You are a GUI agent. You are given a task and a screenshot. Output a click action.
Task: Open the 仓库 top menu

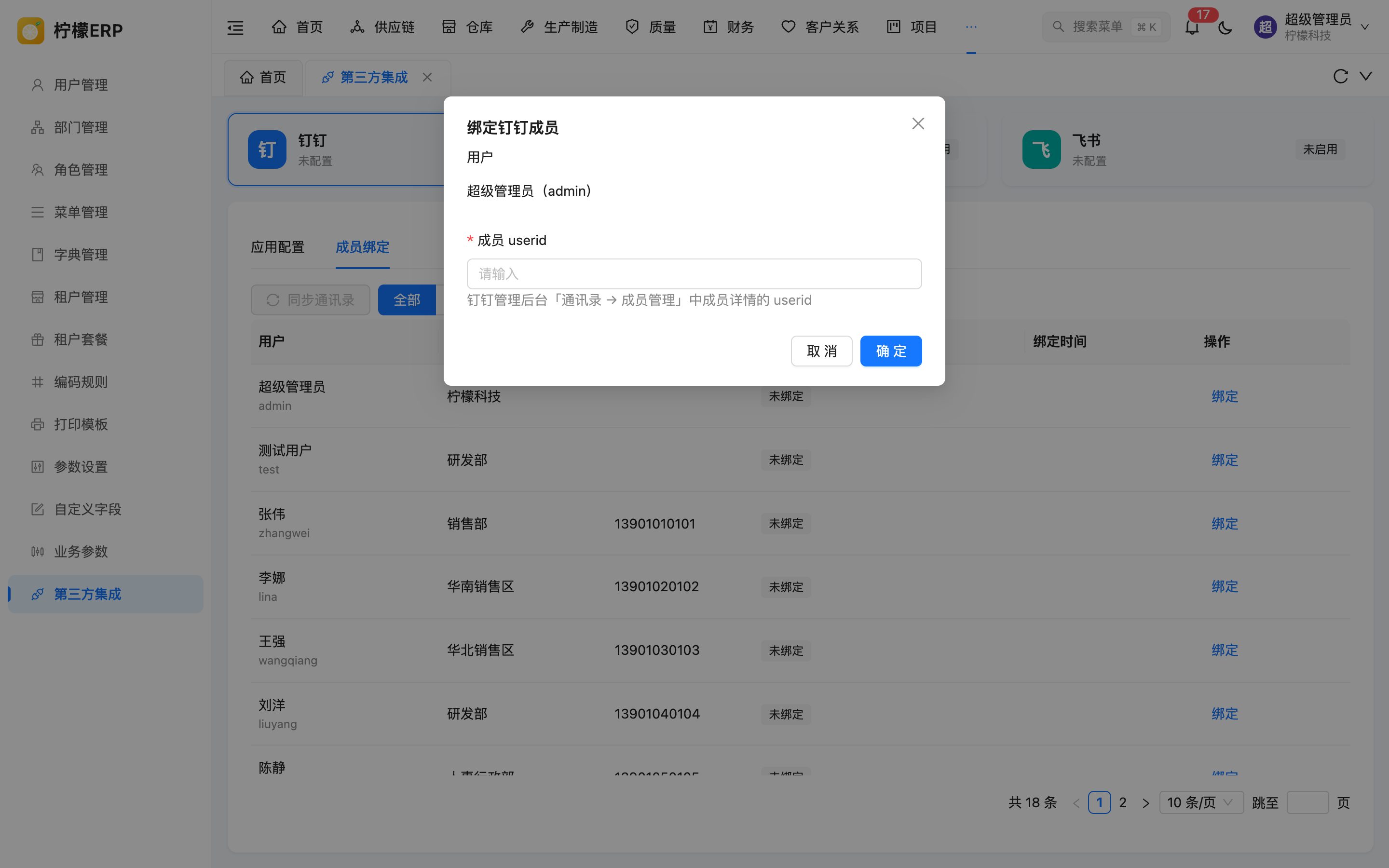(x=467, y=27)
